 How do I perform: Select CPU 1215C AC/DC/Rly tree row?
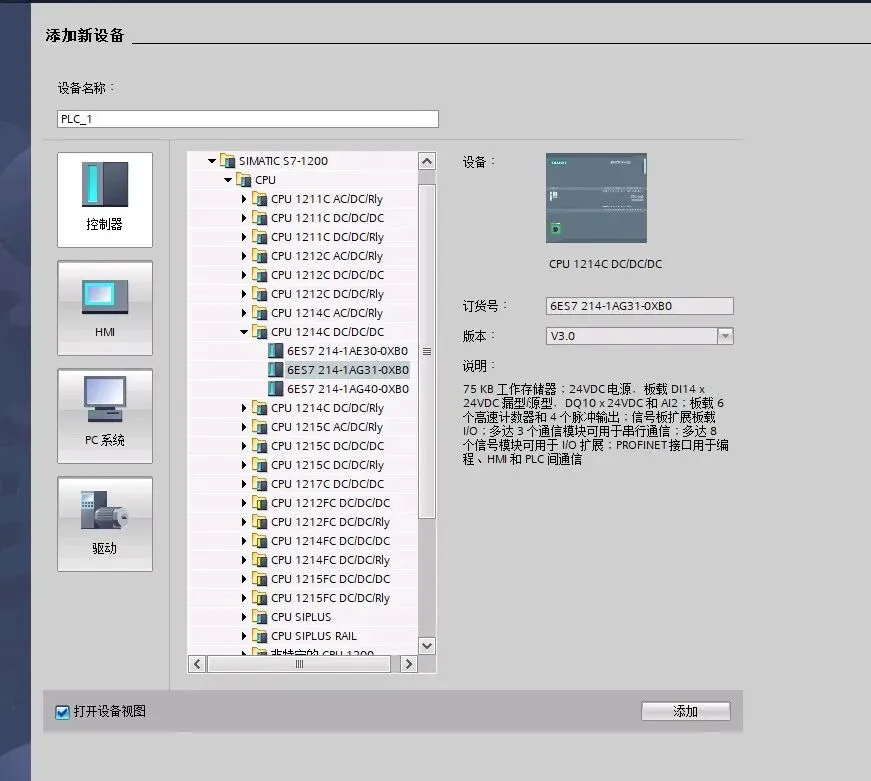tap(327, 427)
